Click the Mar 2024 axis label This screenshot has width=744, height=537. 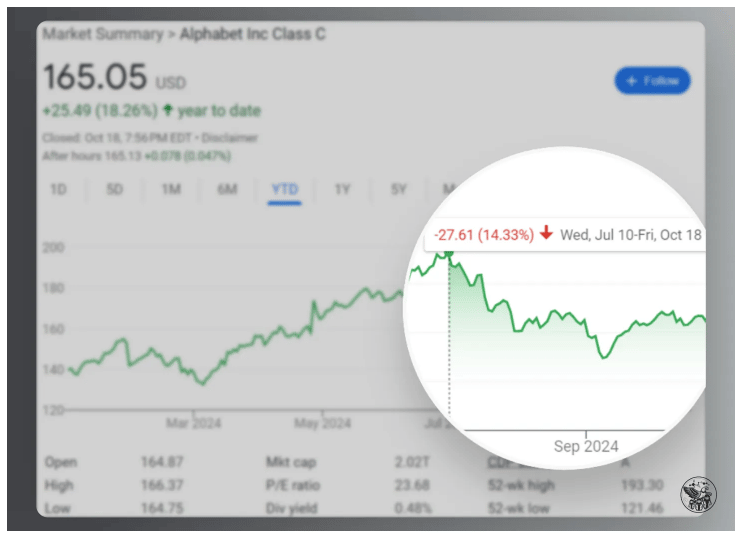(192, 423)
